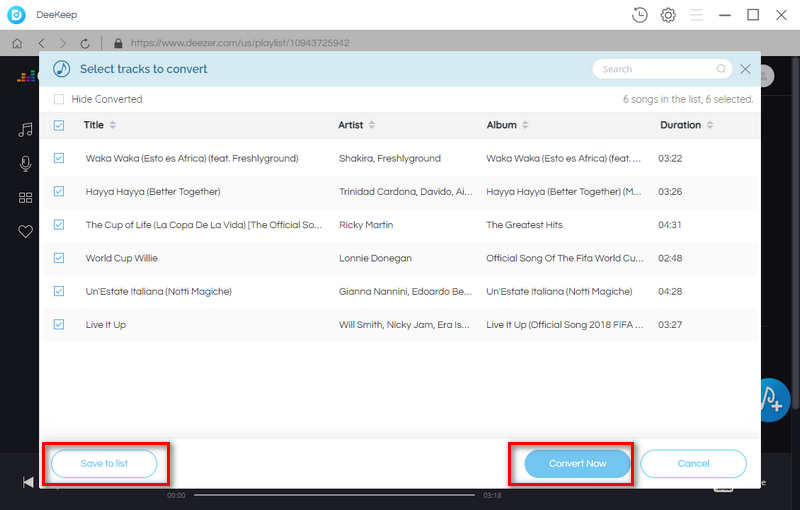The image size is (800, 510).
Task: Click album Live It Up (Official Song 2018 FIFA
Action: [565, 325]
